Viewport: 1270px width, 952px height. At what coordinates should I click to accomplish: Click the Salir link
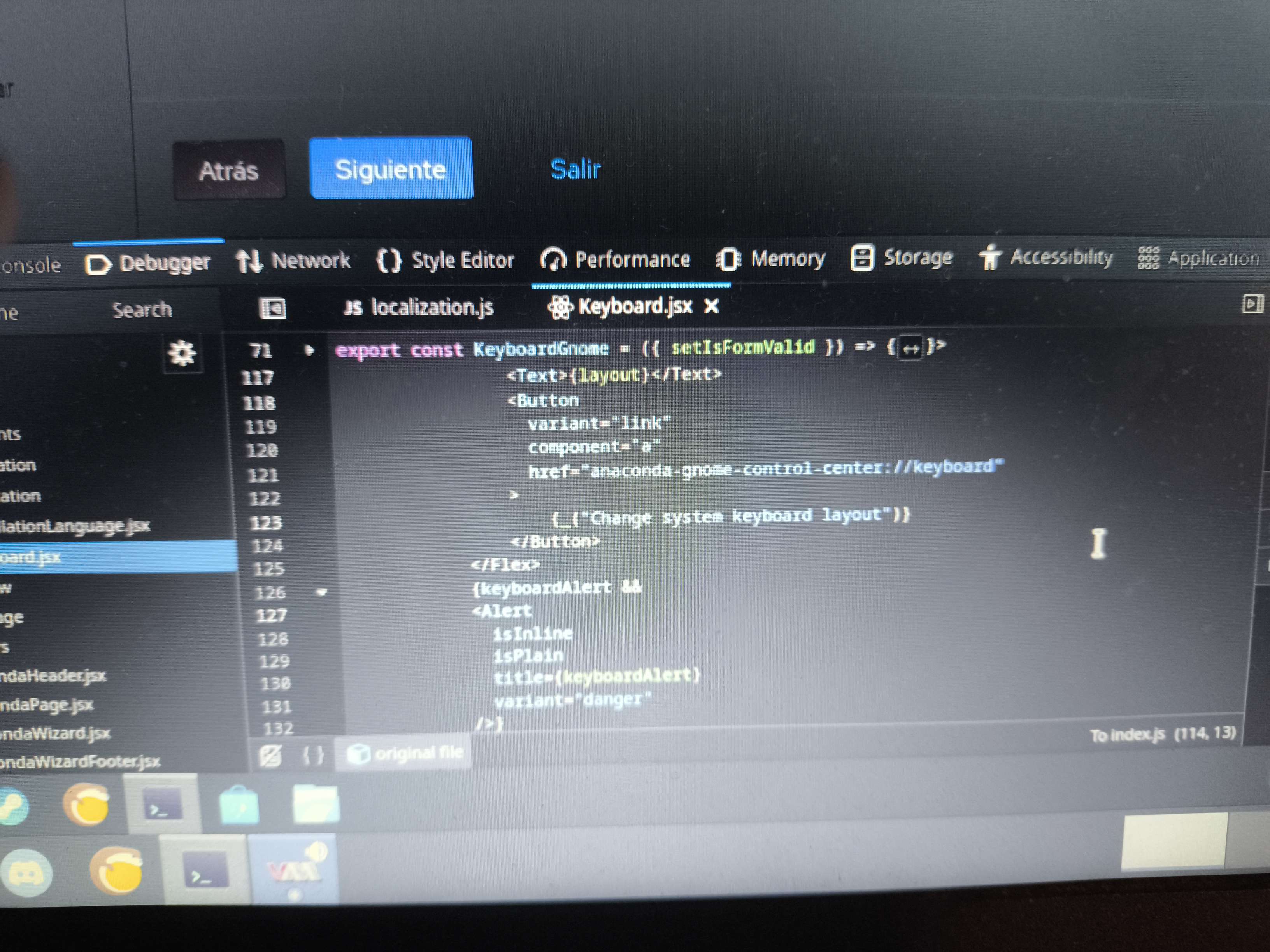[575, 169]
